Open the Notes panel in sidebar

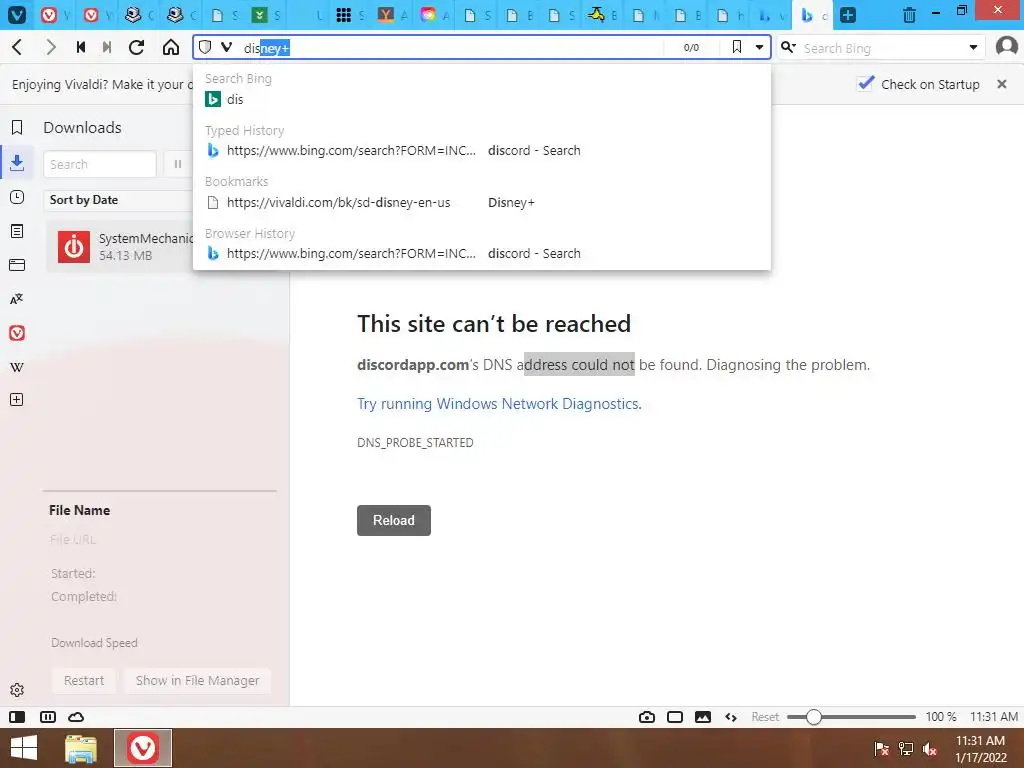pos(17,231)
